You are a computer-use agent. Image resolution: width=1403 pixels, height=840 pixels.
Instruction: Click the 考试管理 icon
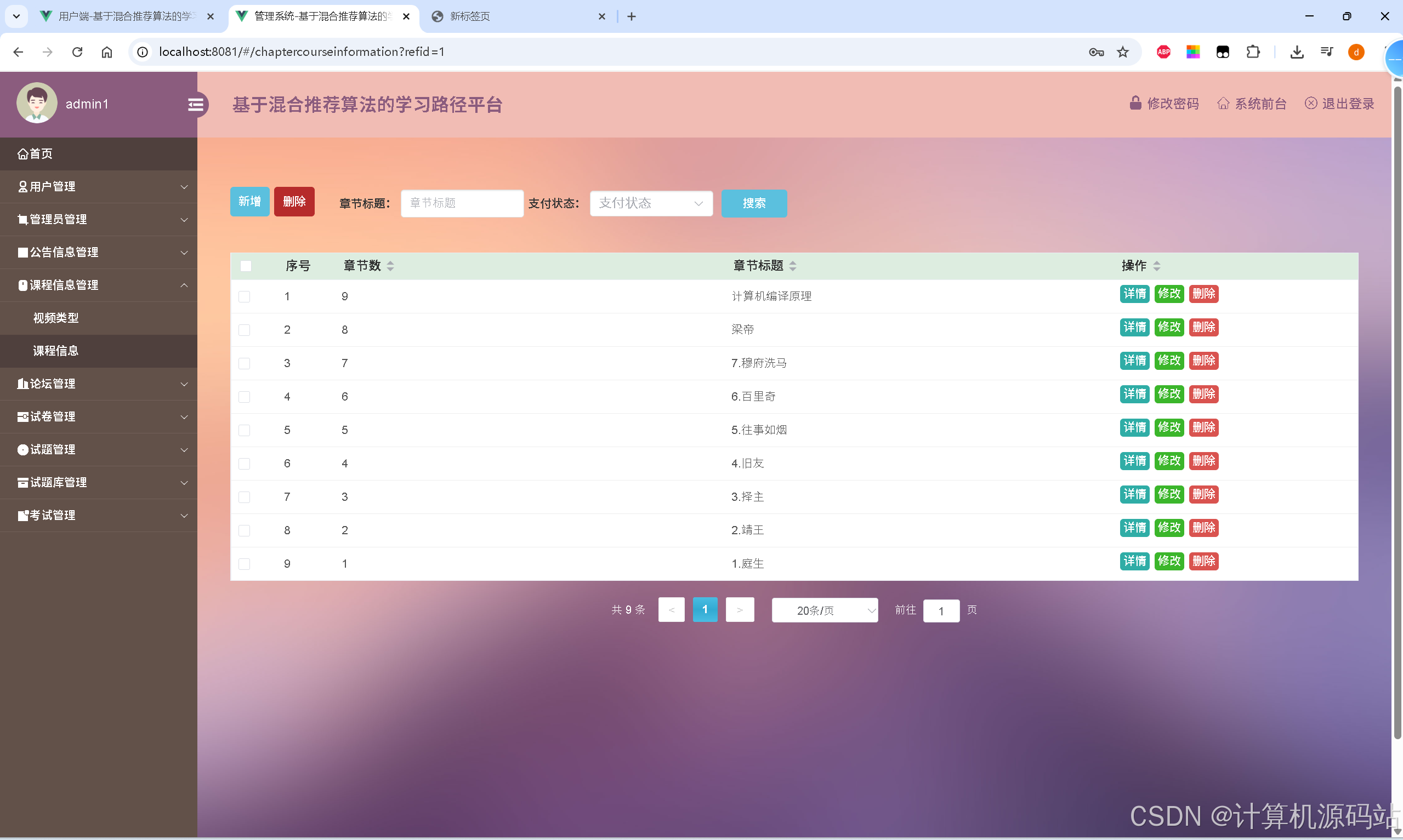click(22, 515)
